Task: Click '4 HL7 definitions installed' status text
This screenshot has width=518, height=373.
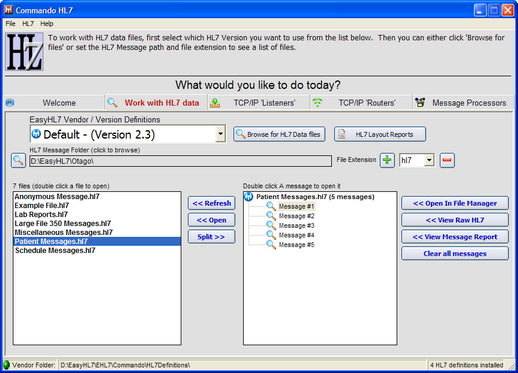Action: pyautogui.click(x=466, y=365)
